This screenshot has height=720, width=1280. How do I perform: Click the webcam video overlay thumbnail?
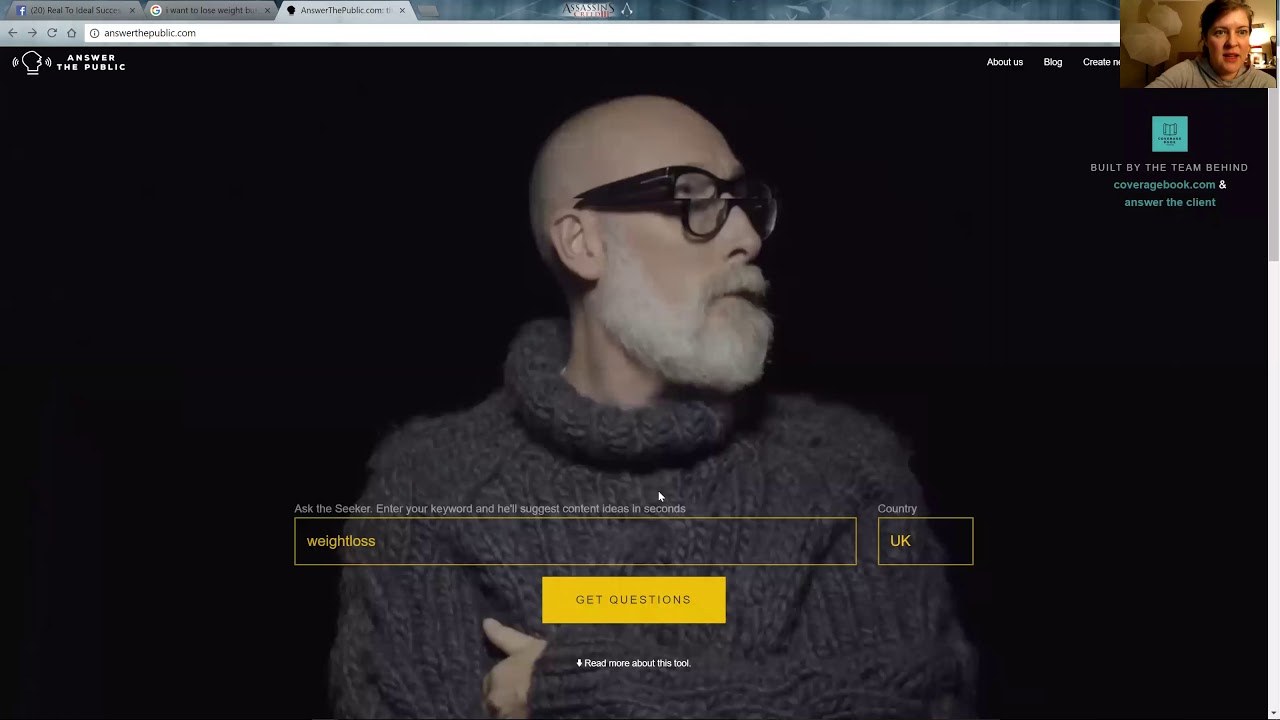(1199, 44)
